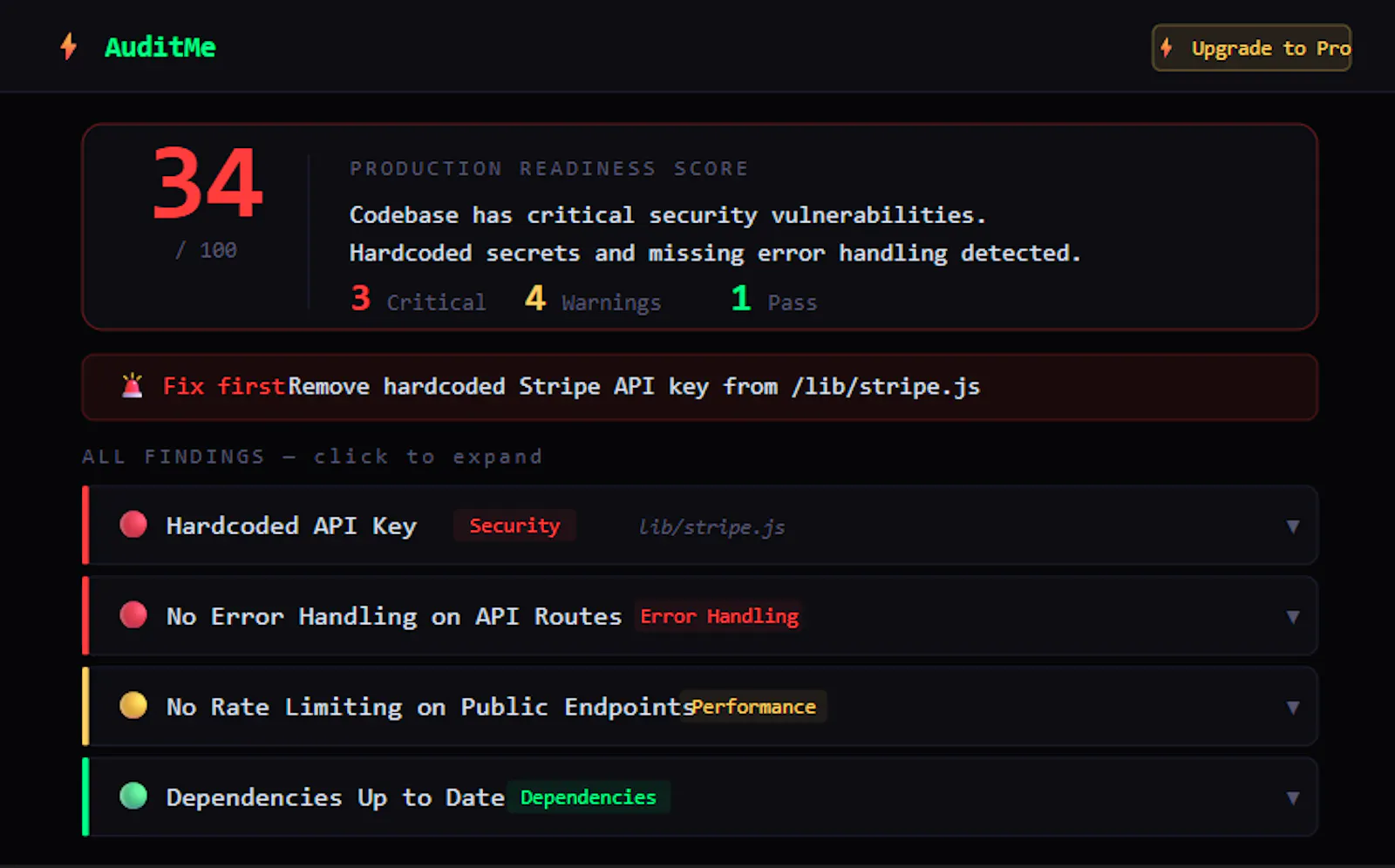This screenshot has width=1395, height=868.
Task: Click the 'PRODUCTION READINESS SCORE' heading
Action: tap(549, 168)
